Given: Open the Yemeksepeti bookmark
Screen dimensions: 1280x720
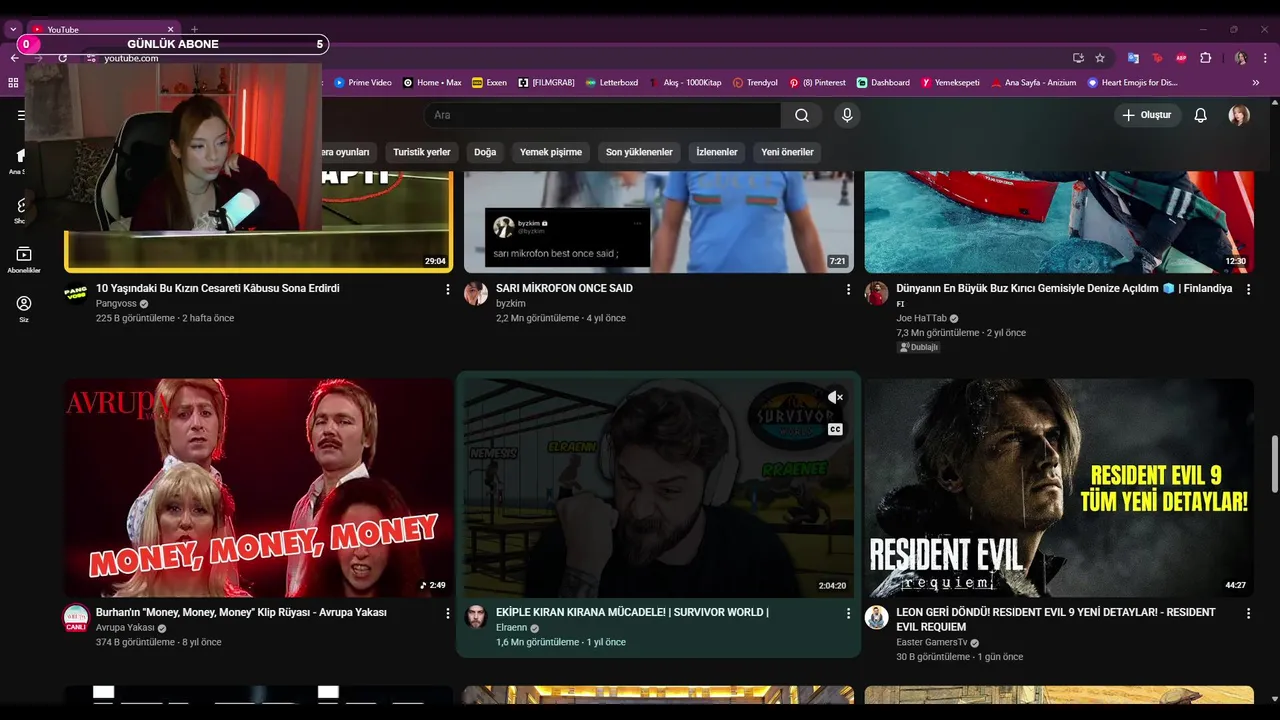Looking at the screenshot, I should tap(951, 83).
